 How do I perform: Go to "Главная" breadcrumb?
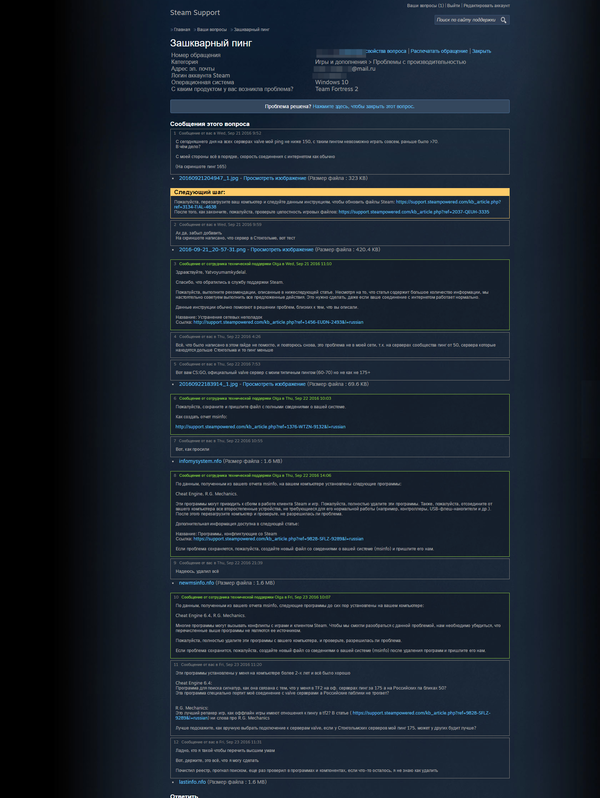tap(182, 30)
